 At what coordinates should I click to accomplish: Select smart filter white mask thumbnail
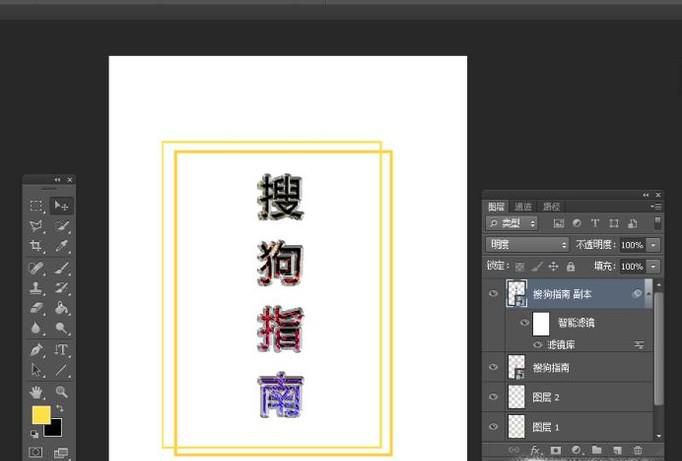tap(541, 324)
